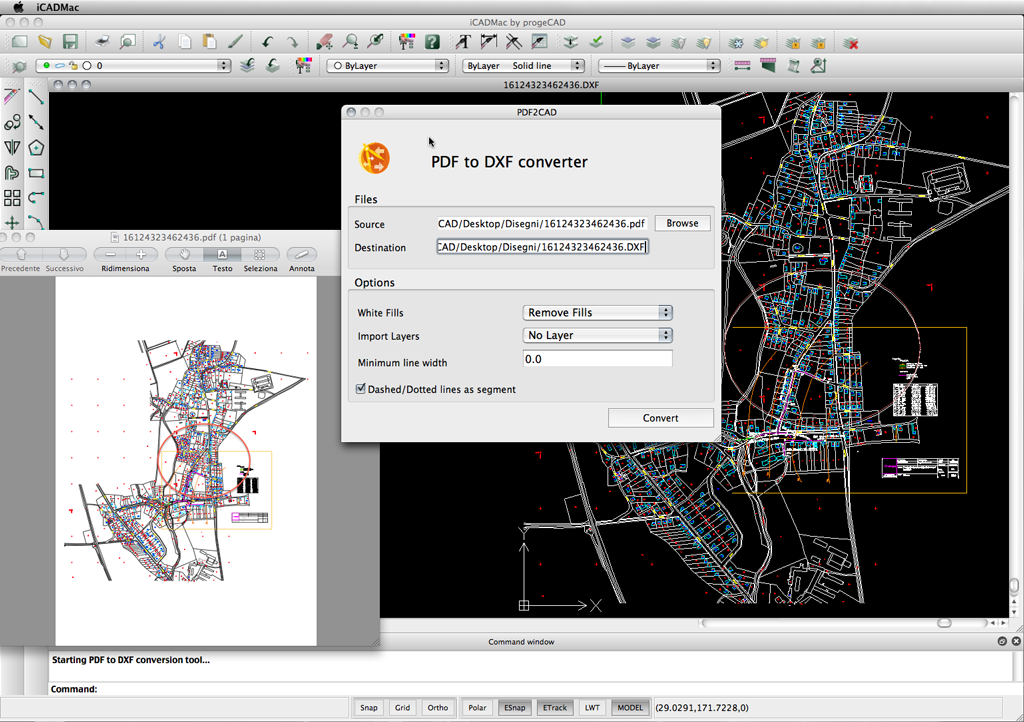Toggle Snap in the status bar
Viewport: 1024px width, 722px height.
point(369,707)
